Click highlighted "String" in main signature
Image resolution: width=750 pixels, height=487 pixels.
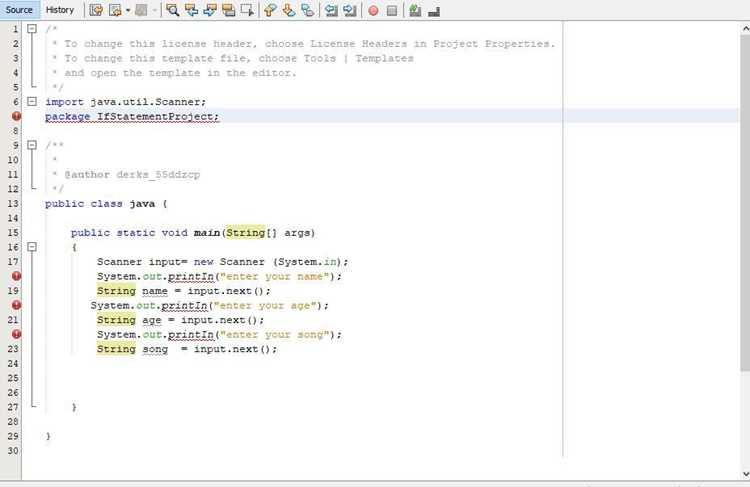coord(245,232)
